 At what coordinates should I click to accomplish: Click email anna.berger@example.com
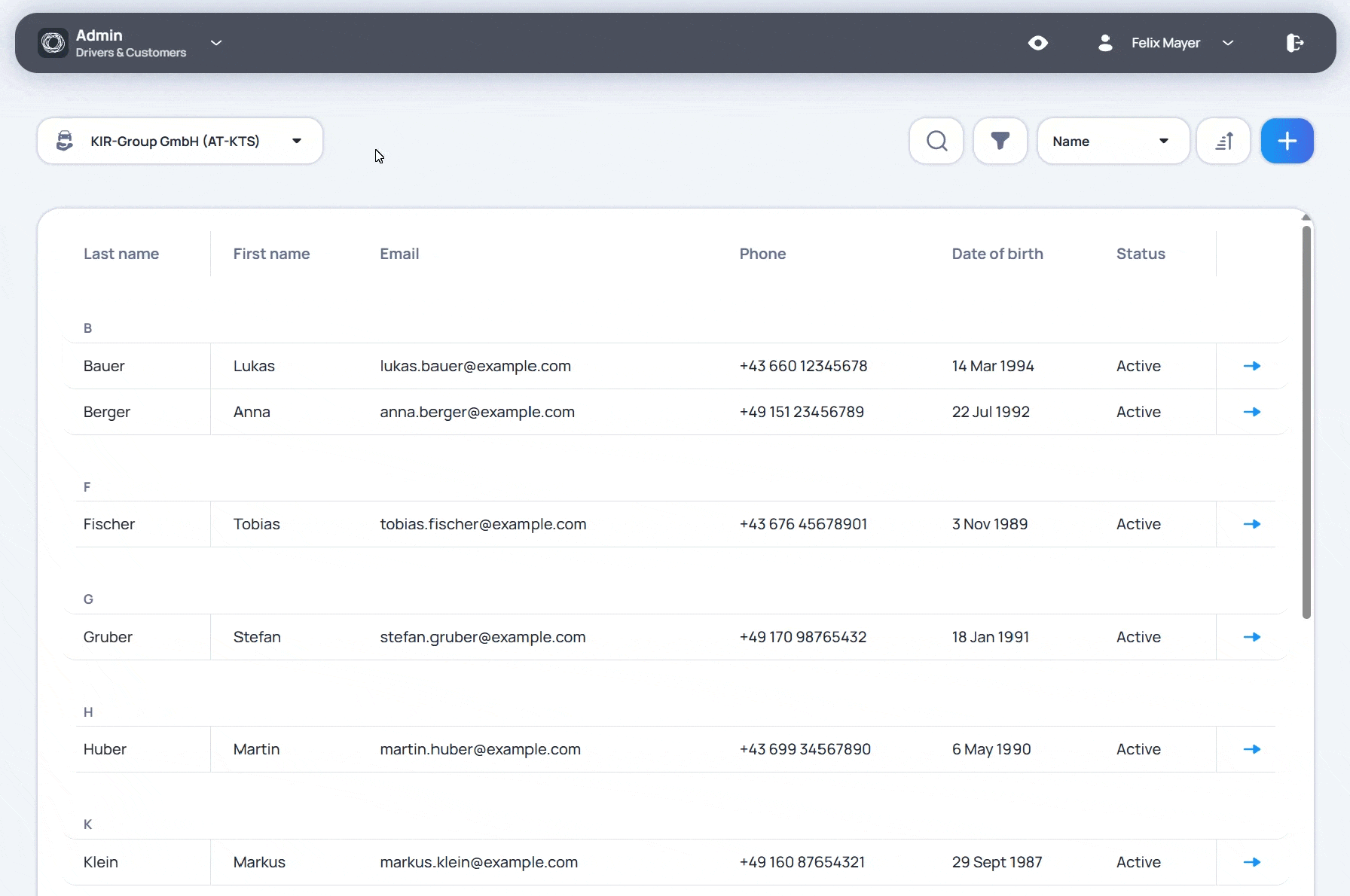point(477,412)
